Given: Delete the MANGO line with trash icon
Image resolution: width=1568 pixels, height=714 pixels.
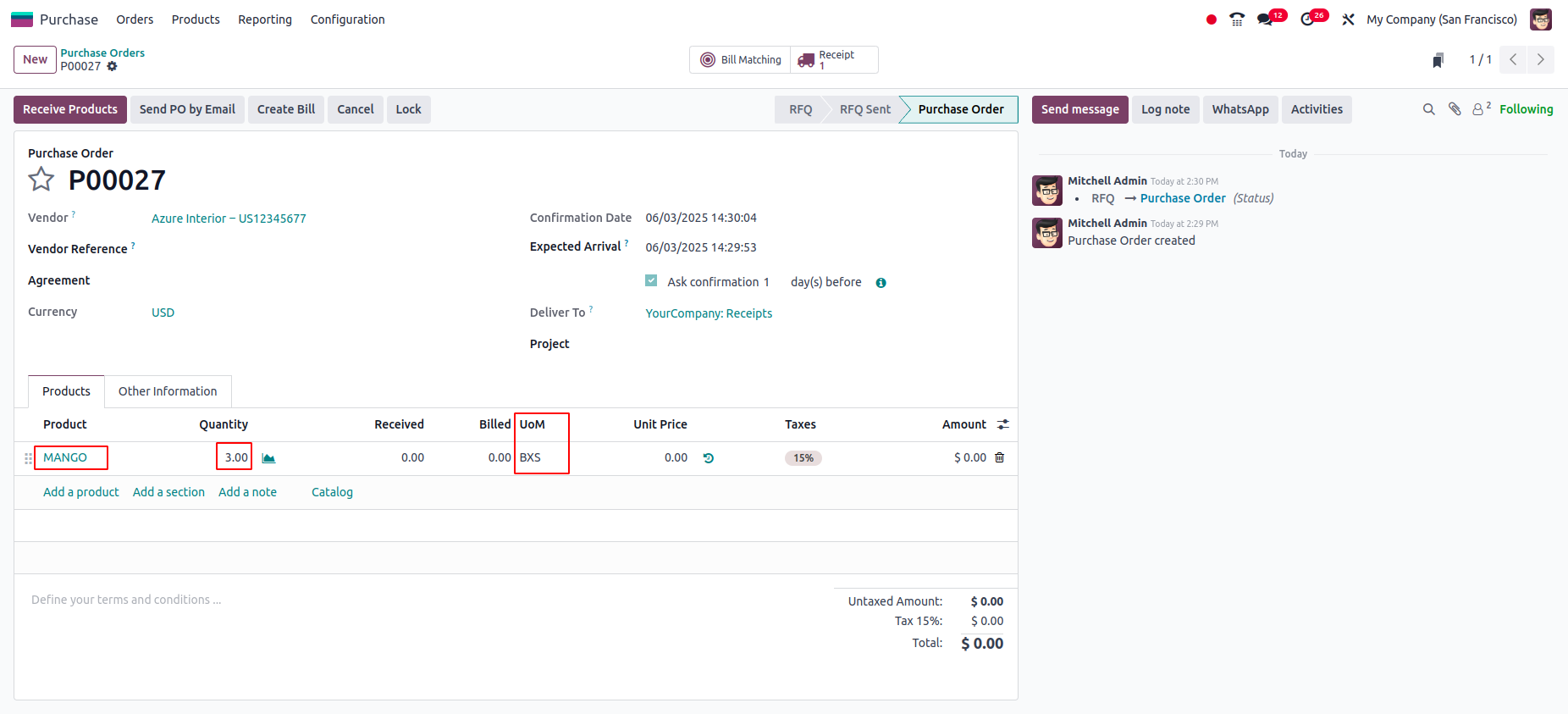Looking at the screenshot, I should pyautogui.click(x=999, y=457).
